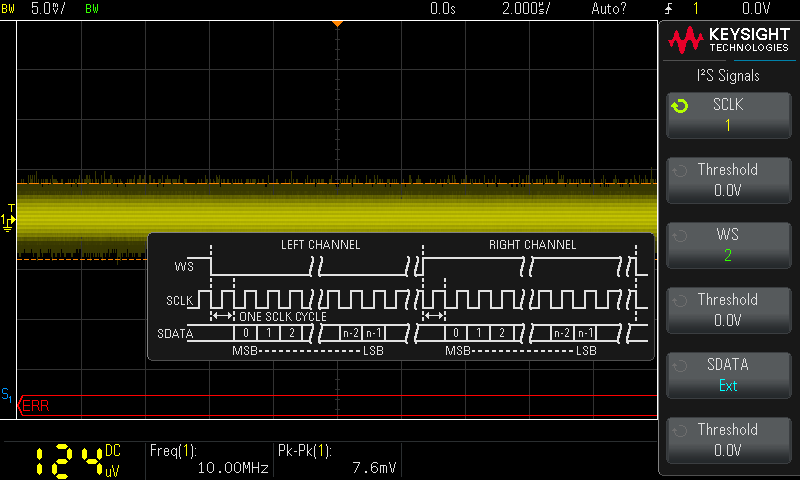Select the Freq(1) 10.00MHz measurement
The width and height of the screenshot is (800, 480).
208,459
